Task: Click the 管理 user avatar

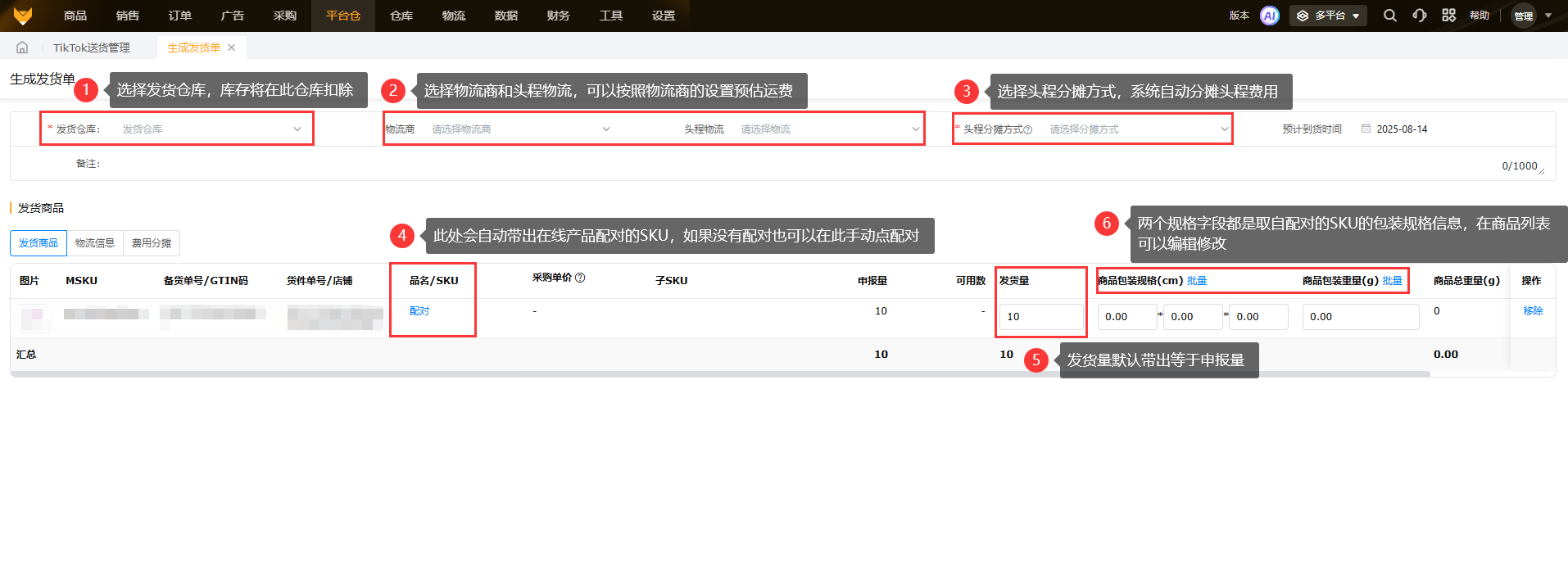Action: [1524, 16]
